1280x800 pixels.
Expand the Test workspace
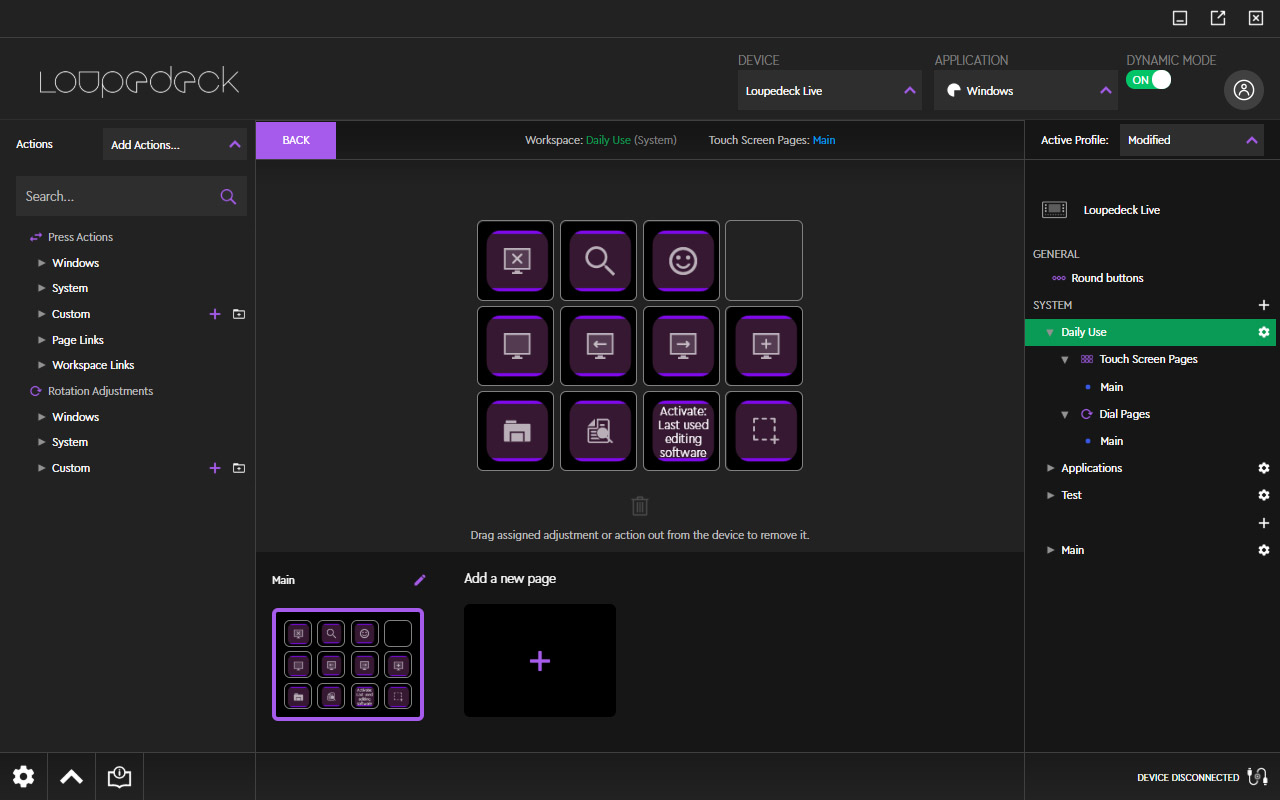1050,495
